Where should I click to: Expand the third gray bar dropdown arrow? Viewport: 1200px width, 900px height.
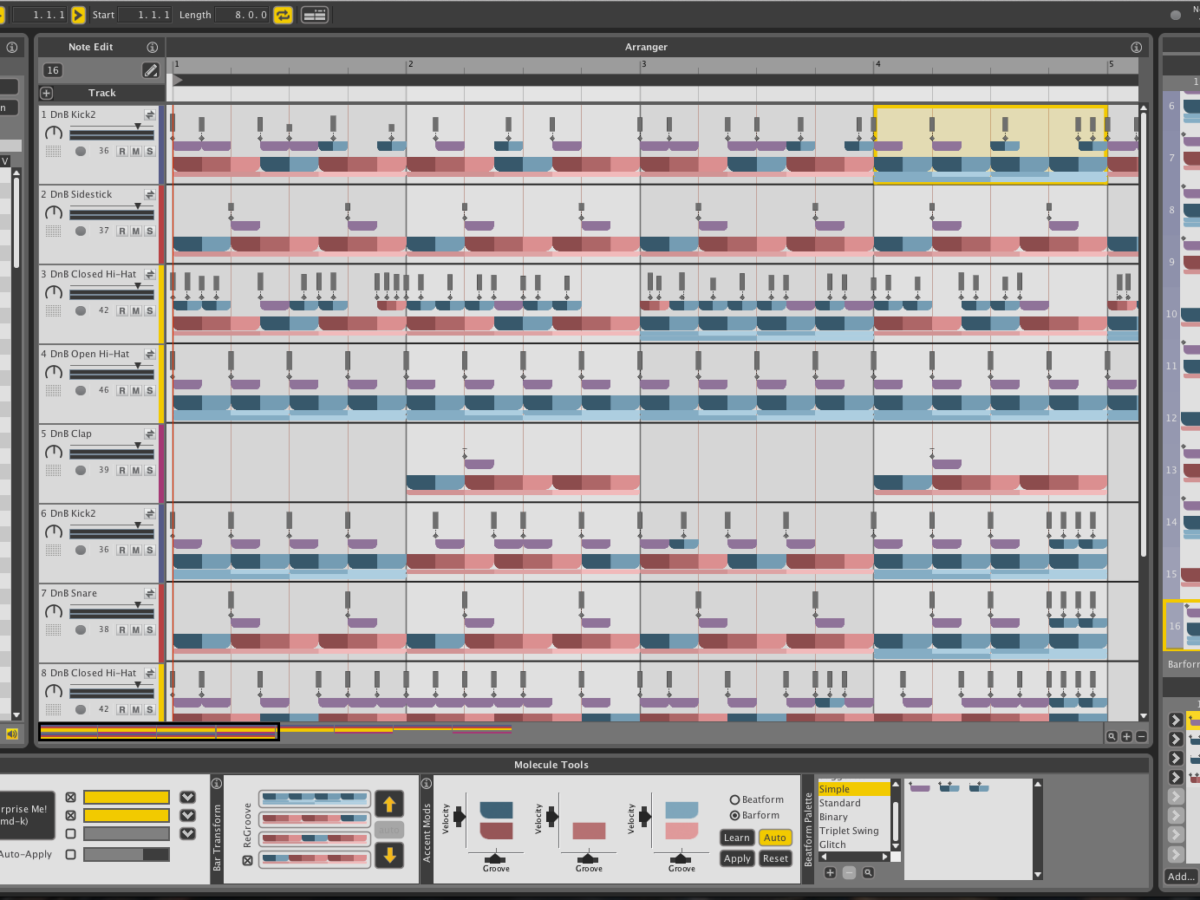187,834
